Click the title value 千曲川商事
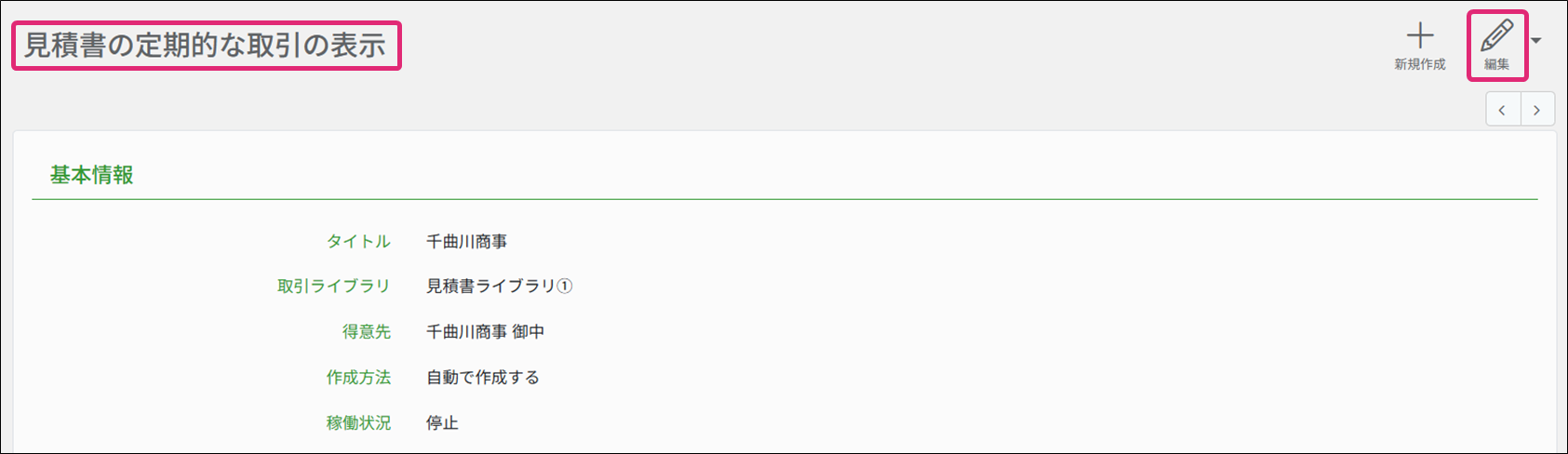This screenshot has height=454, width=1568. pos(466,242)
